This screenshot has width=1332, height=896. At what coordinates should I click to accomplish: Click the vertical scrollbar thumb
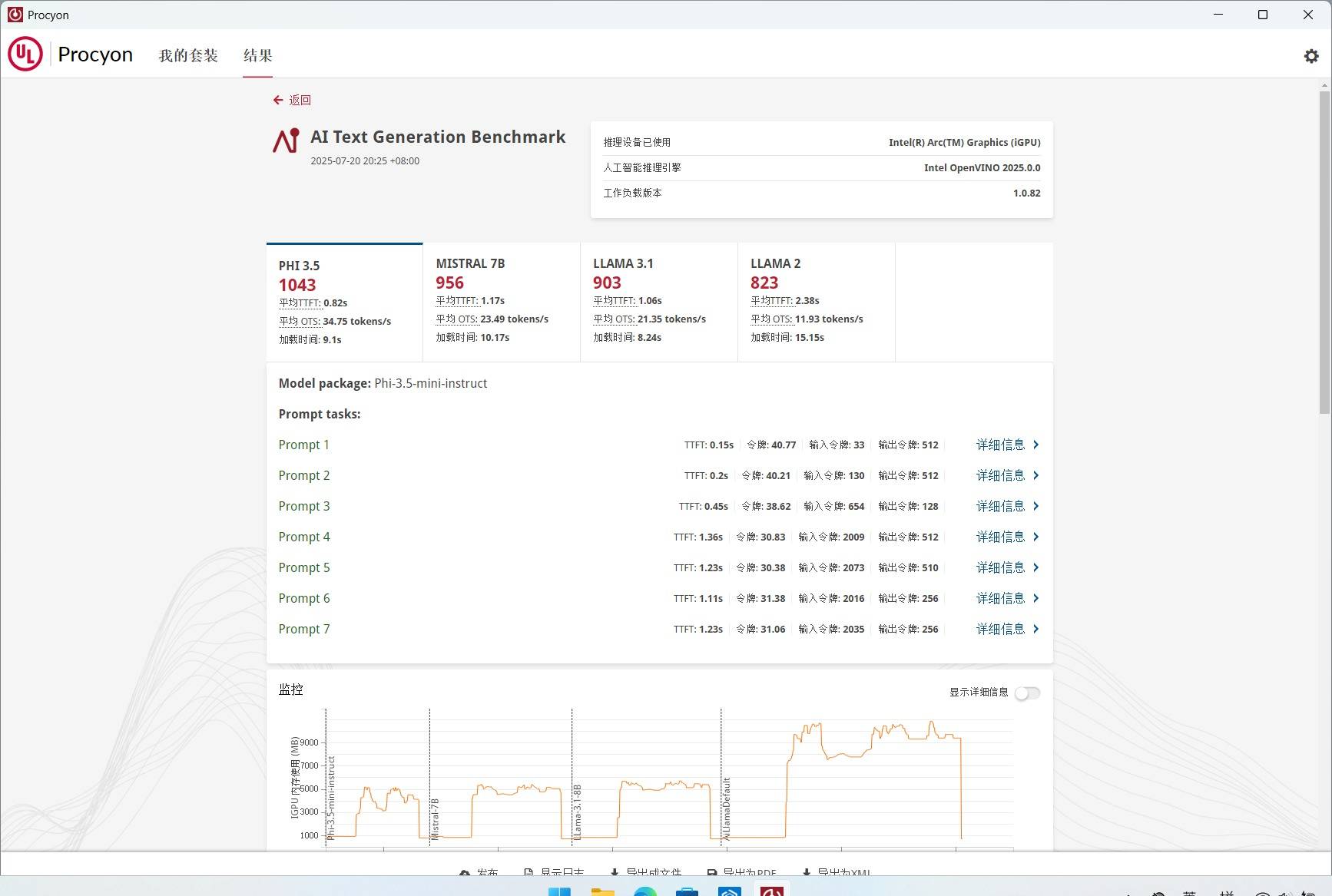[x=1324, y=253]
